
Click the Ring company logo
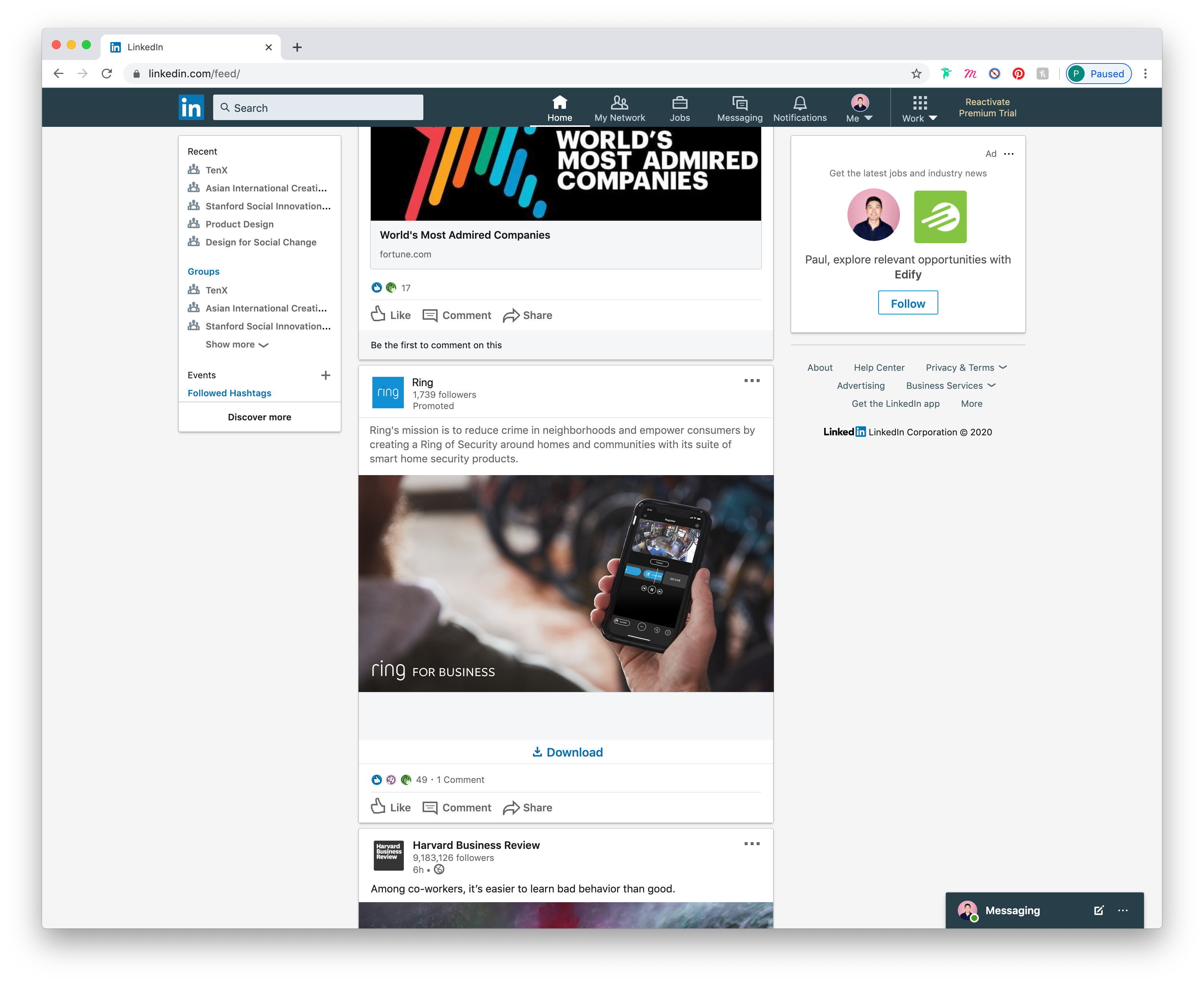tap(388, 392)
